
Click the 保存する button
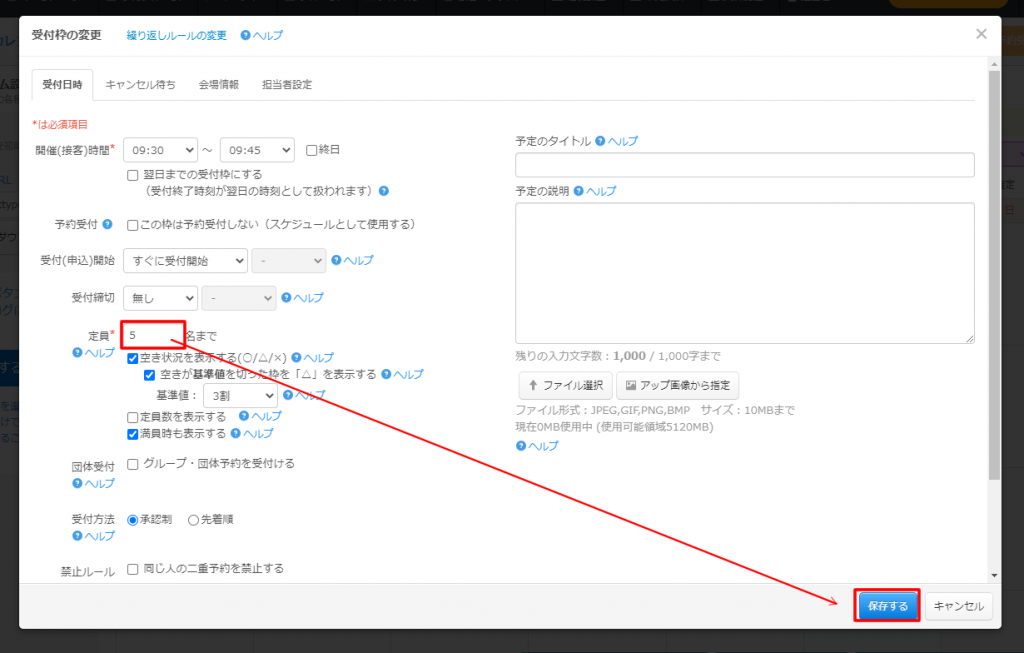click(x=887, y=606)
